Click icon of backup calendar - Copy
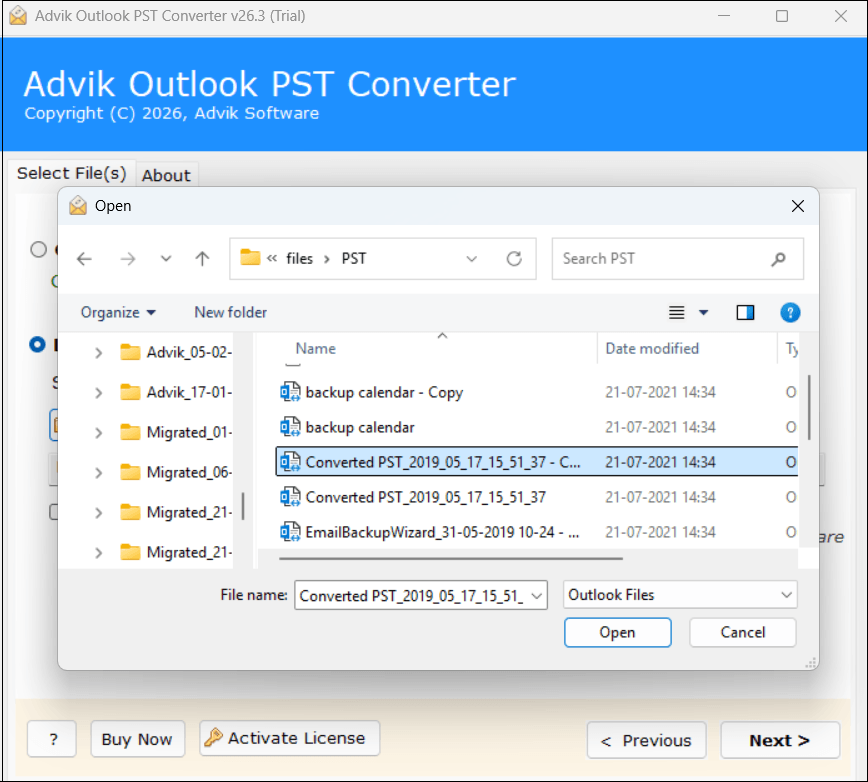This screenshot has height=782, width=868. [290, 392]
